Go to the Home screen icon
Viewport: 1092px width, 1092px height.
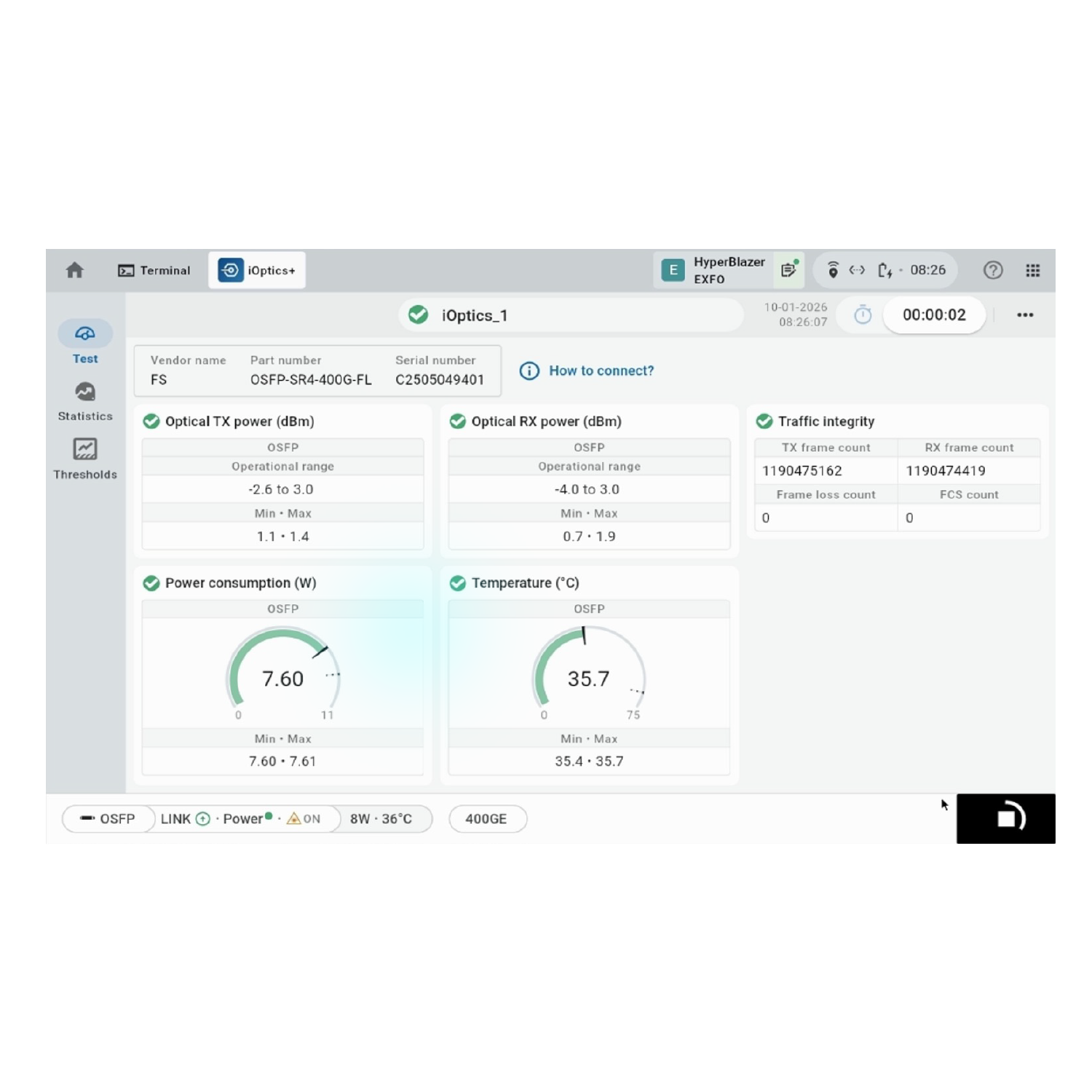[x=74, y=270]
